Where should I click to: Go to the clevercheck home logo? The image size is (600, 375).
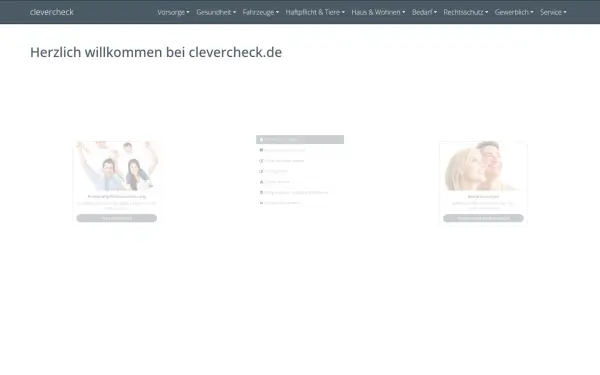tap(52, 12)
